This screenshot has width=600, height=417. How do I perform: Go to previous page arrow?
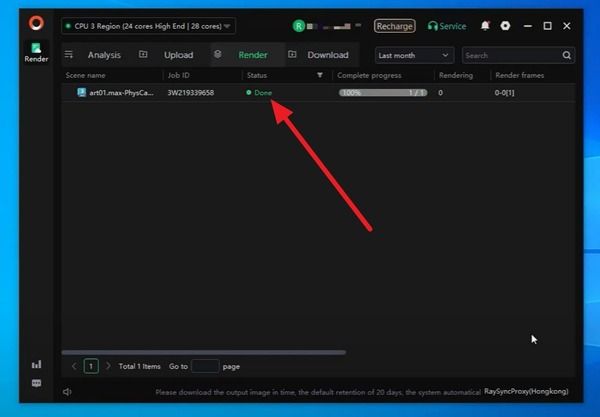(x=74, y=366)
